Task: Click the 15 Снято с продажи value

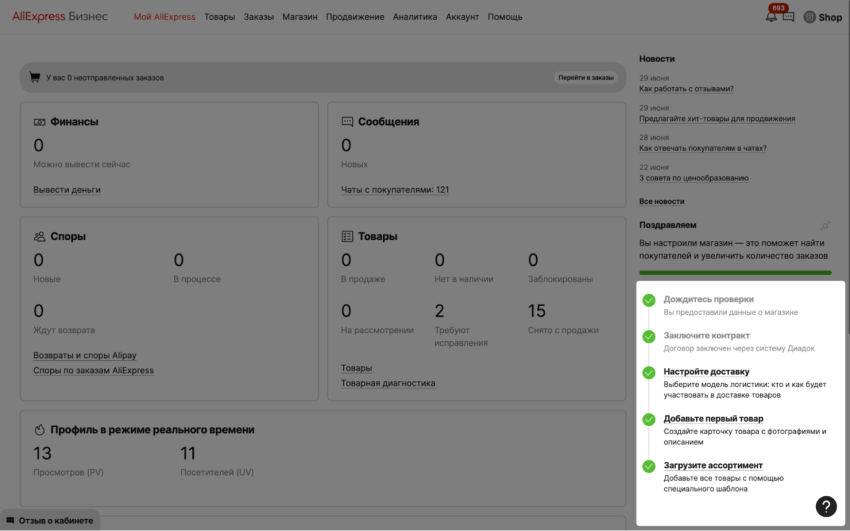Action: [537, 311]
